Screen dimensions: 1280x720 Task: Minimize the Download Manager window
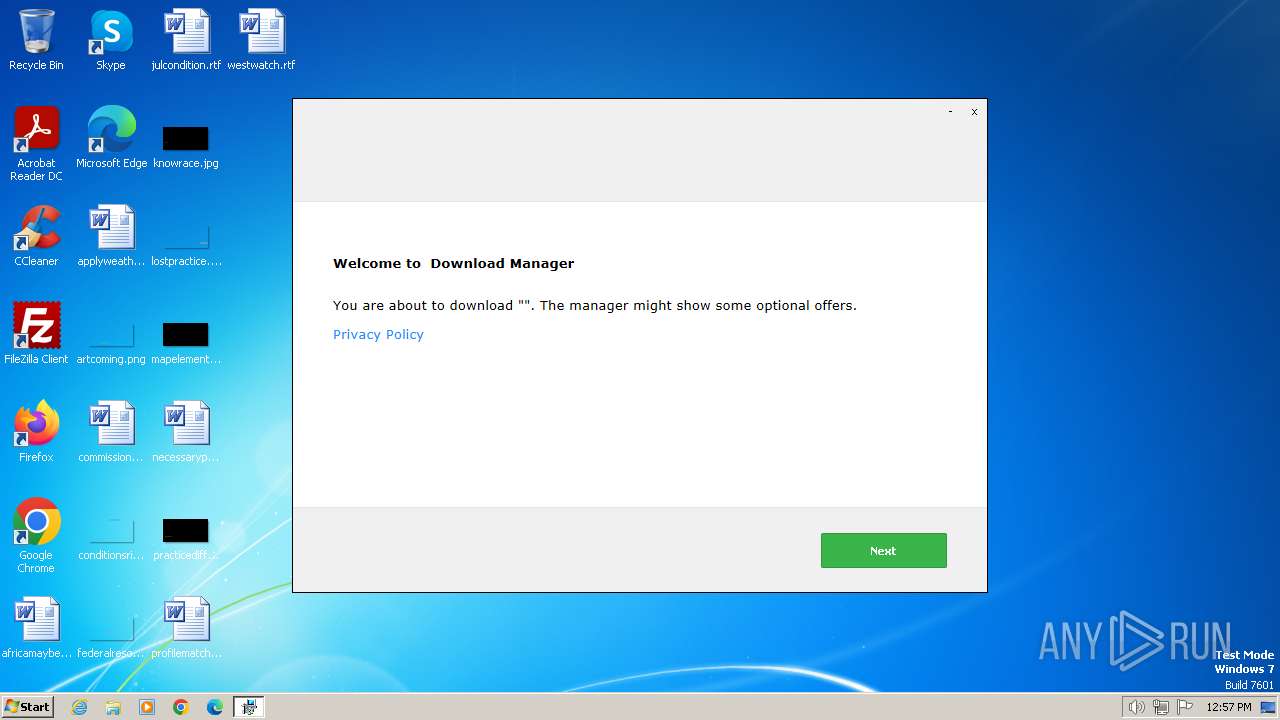[x=950, y=112]
